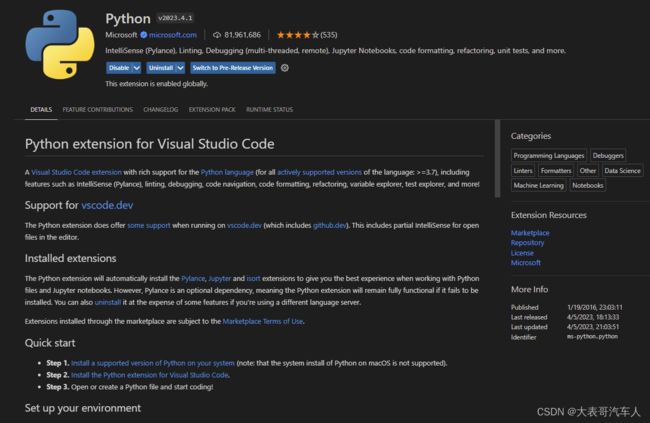Image resolution: width=650 pixels, height=423 pixels.
Task: Click the identifier ms-python.python
Action: [x=592, y=337]
